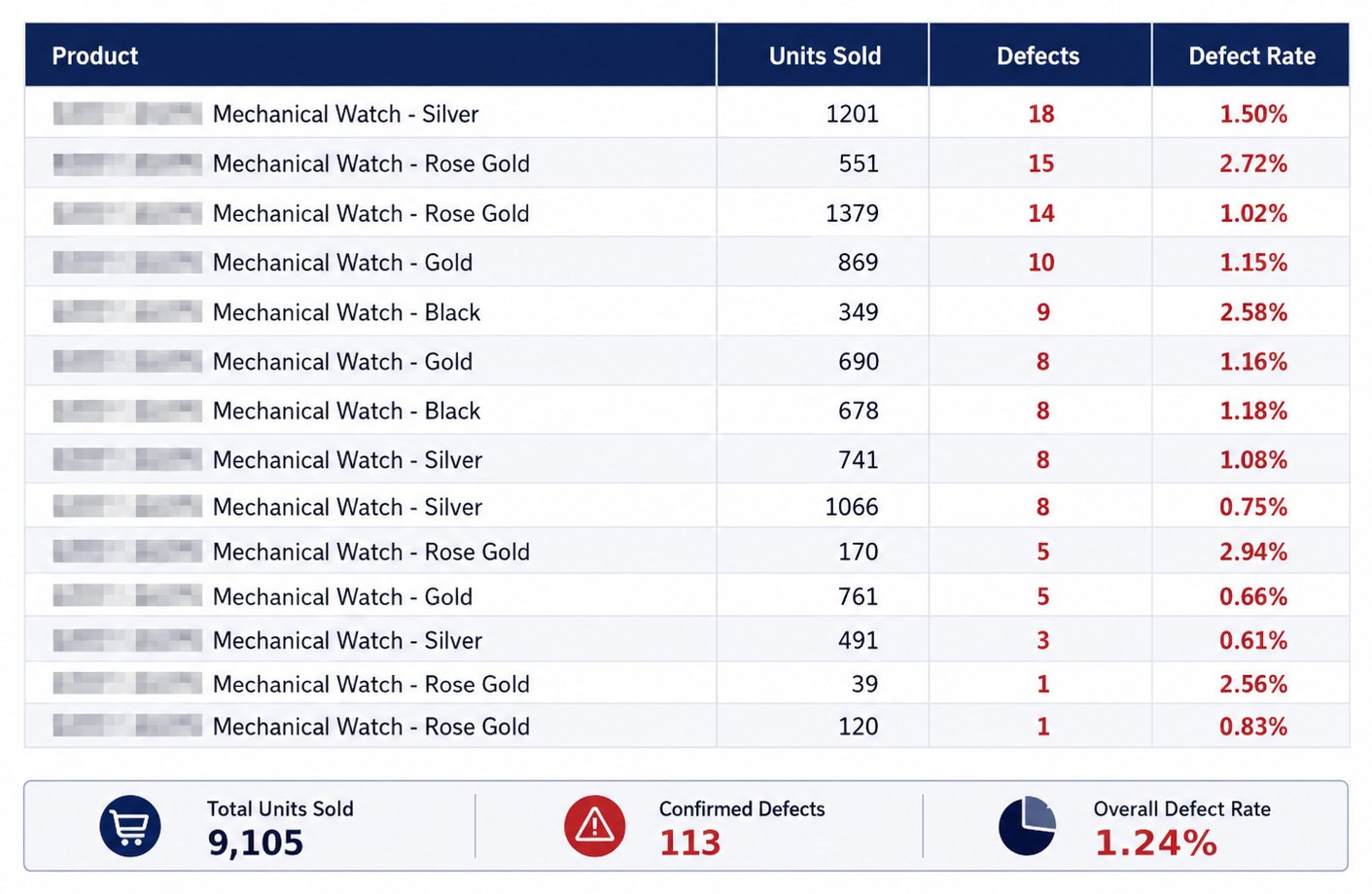Open the Black watch row with 9 defects
The height and width of the screenshot is (894, 1372).
(686, 311)
